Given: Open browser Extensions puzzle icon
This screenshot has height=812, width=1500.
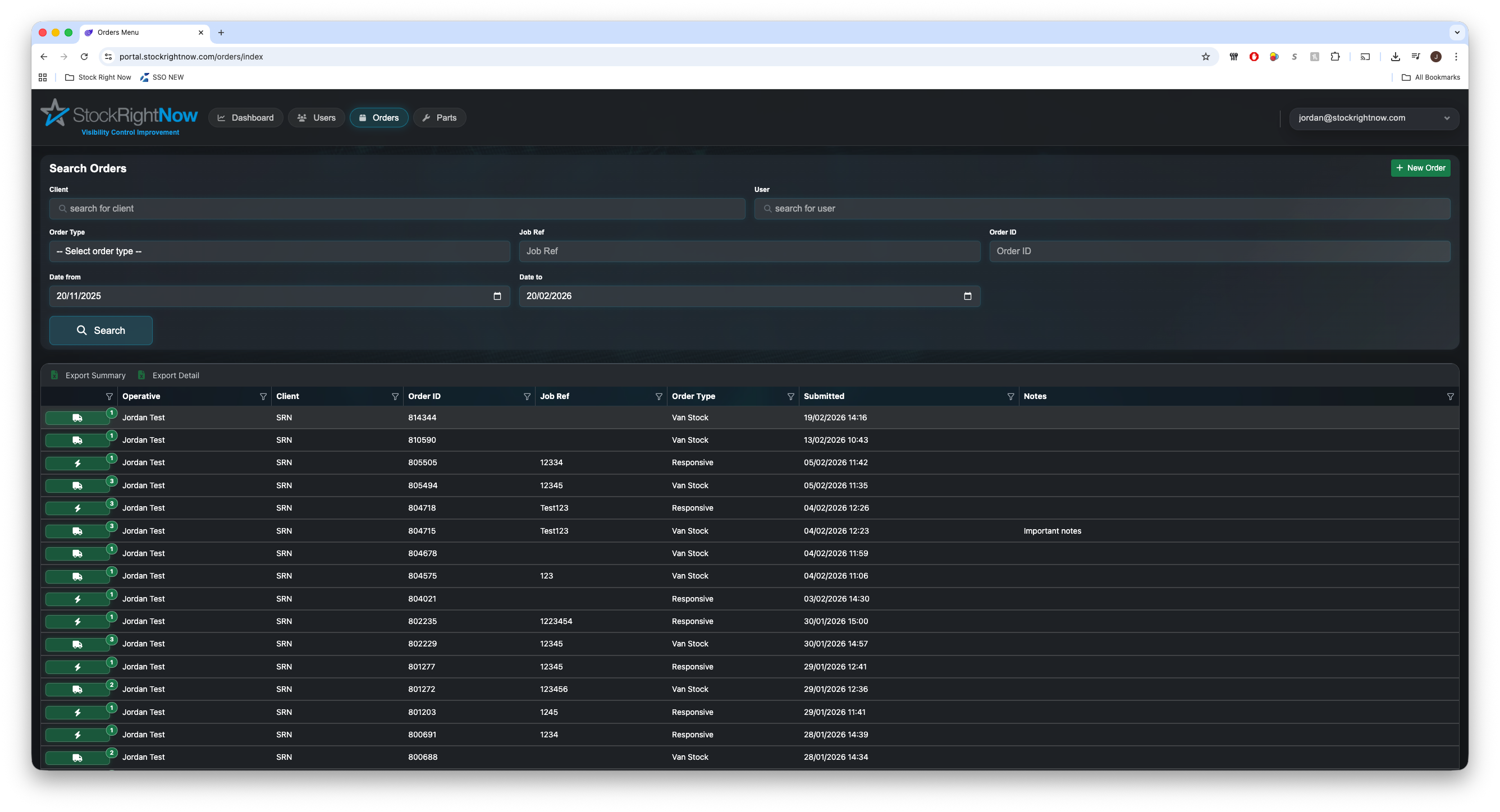Looking at the screenshot, I should pyautogui.click(x=1334, y=57).
